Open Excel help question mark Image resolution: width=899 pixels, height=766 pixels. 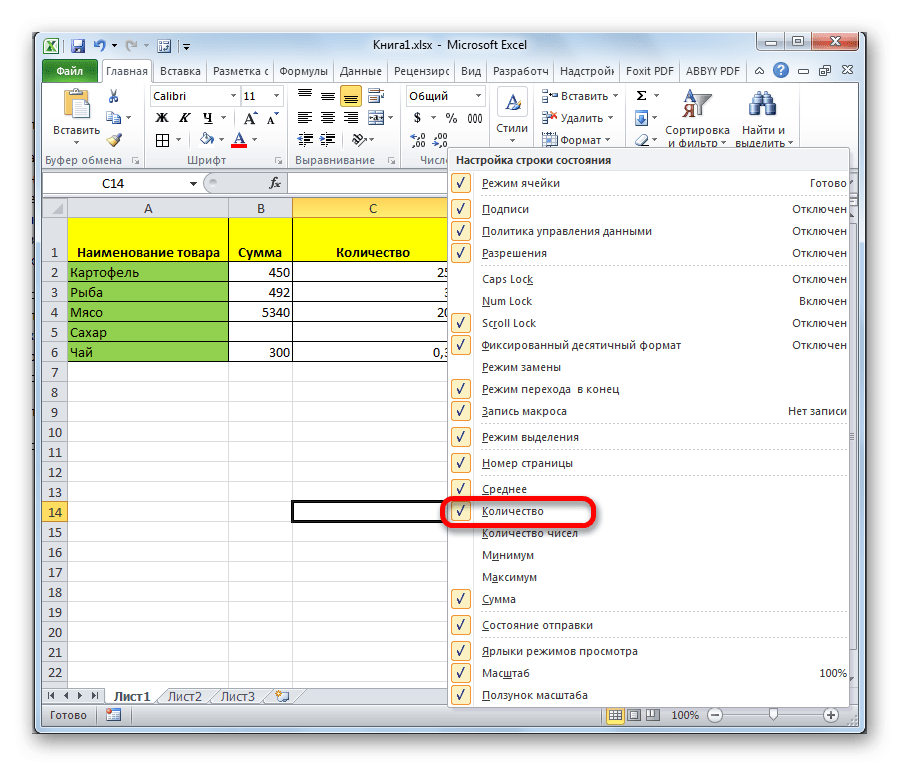[x=780, y=71]
